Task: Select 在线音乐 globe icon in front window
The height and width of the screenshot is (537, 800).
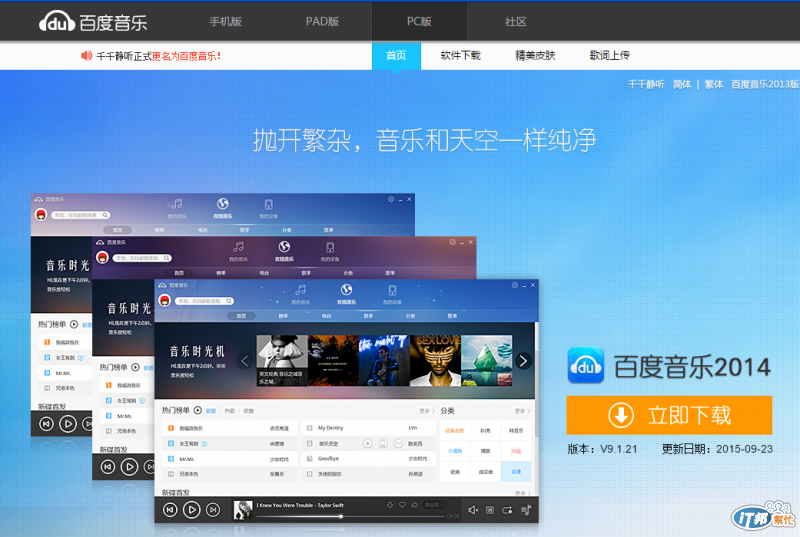Action: tap(346, 290)
